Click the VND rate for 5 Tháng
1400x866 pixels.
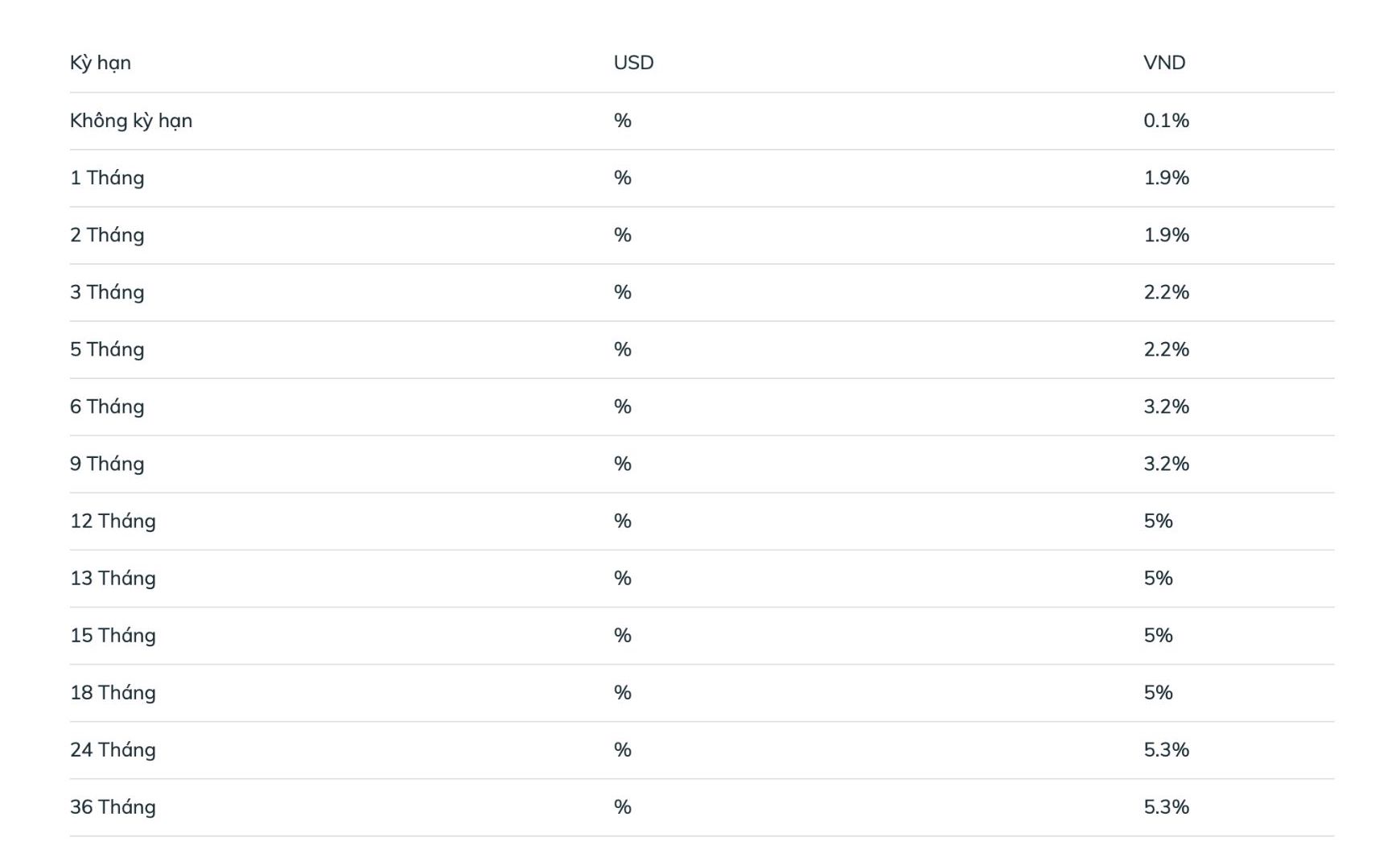1166,349
